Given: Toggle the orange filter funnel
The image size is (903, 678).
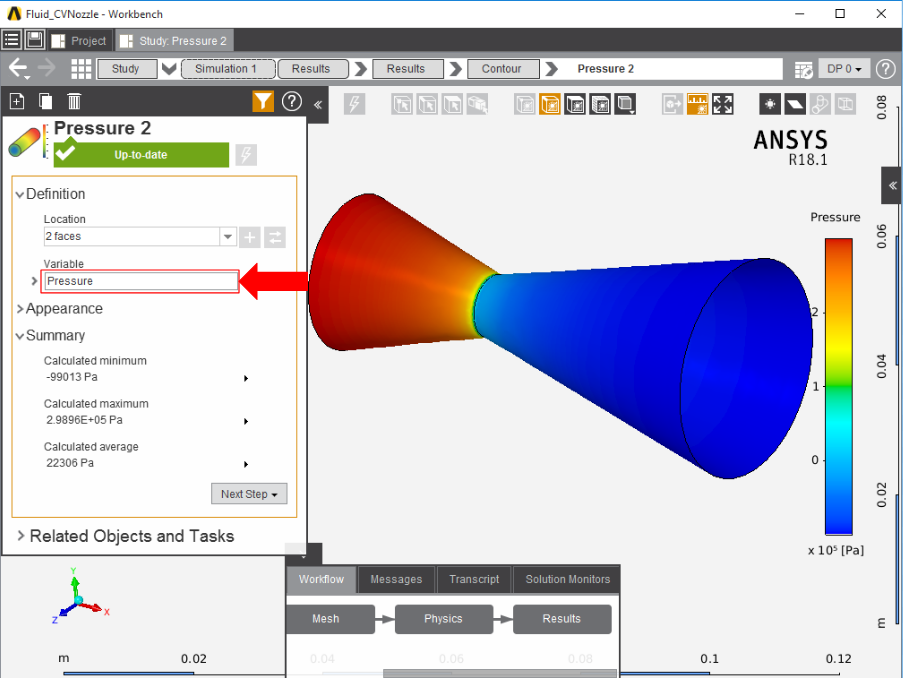Looking at the screenshot, I should coord(263,101).
